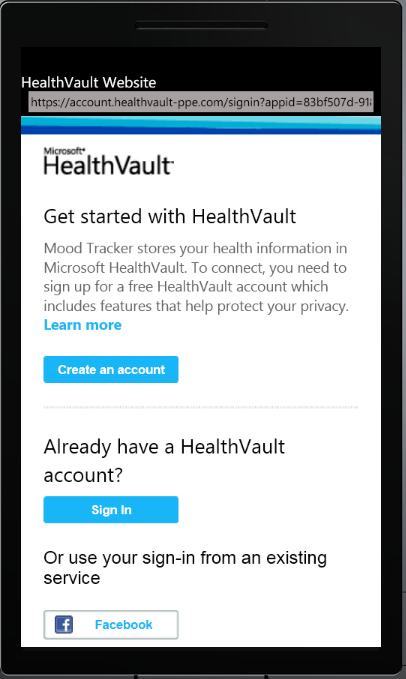This screenshot has width=406, height=679.
Task: Open the Learn more link
Action: (83, 325)
